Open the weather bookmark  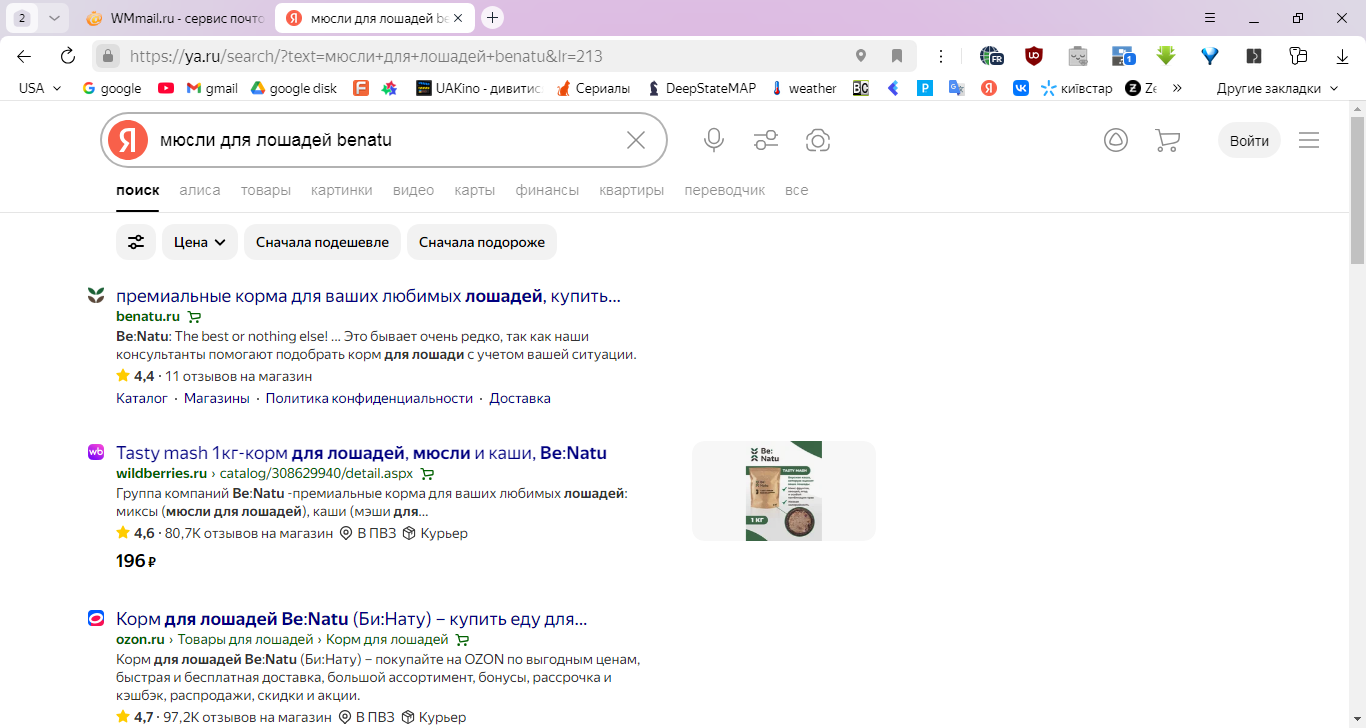[x=804, y=88]
